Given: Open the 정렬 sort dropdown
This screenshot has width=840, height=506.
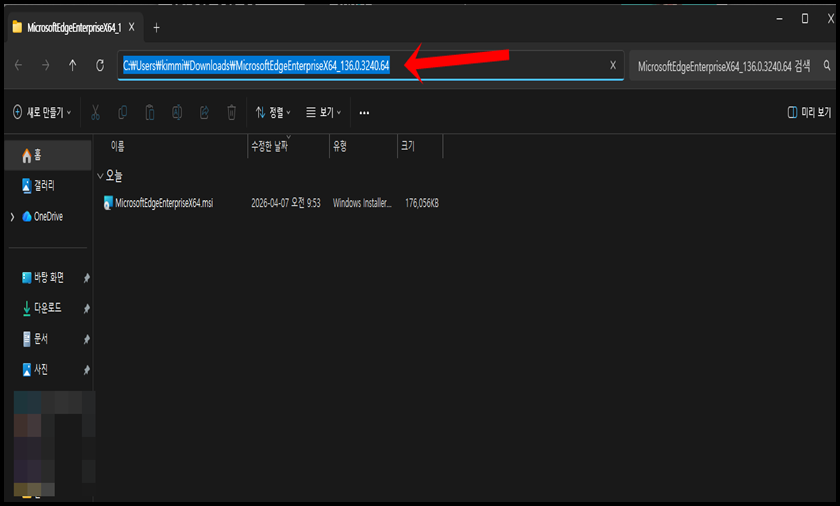Looking at the screenshot, I should (x=273, y=112).
